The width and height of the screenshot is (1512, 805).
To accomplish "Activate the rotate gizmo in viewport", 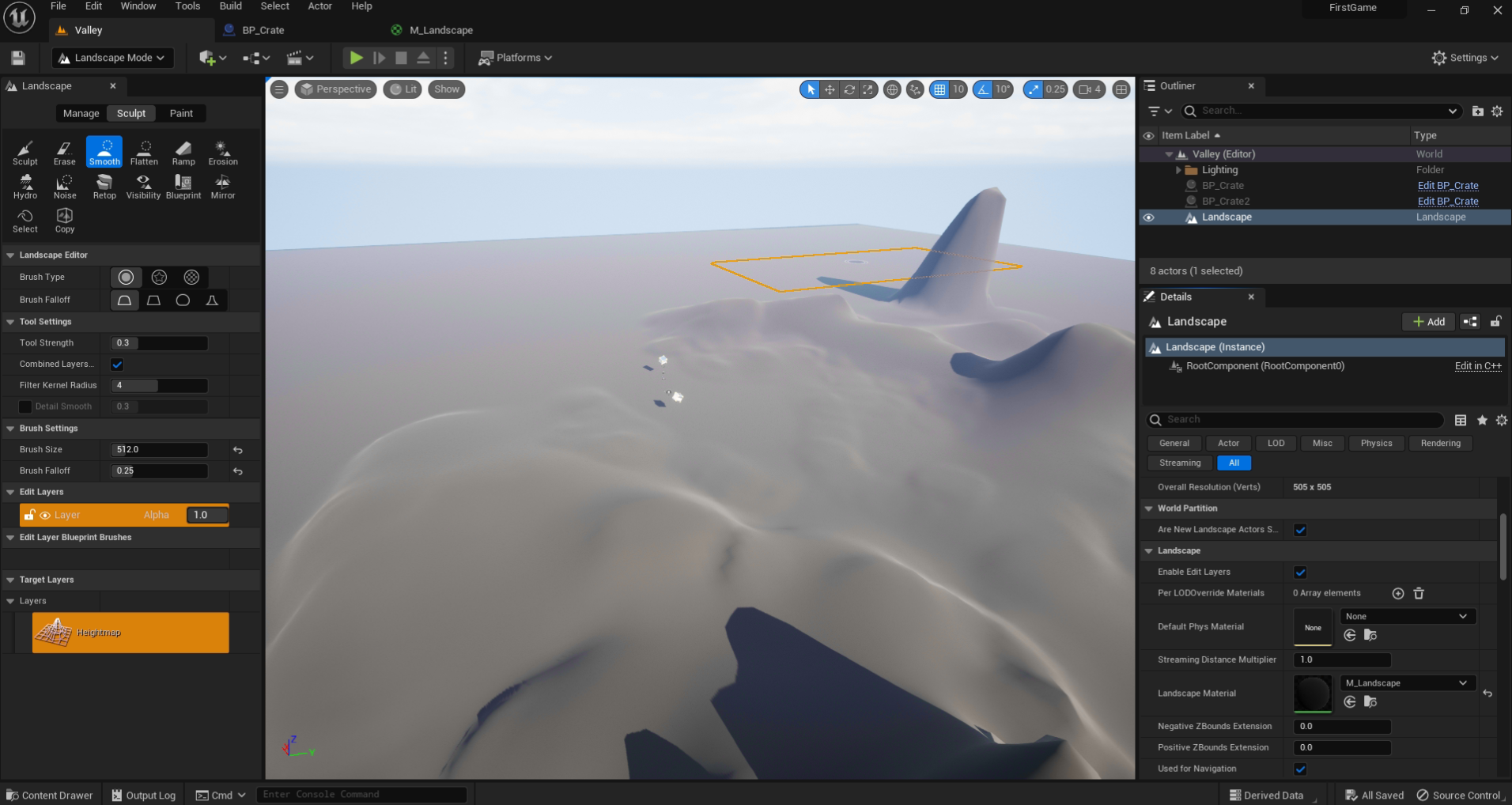I will click(x=849, y=89).
